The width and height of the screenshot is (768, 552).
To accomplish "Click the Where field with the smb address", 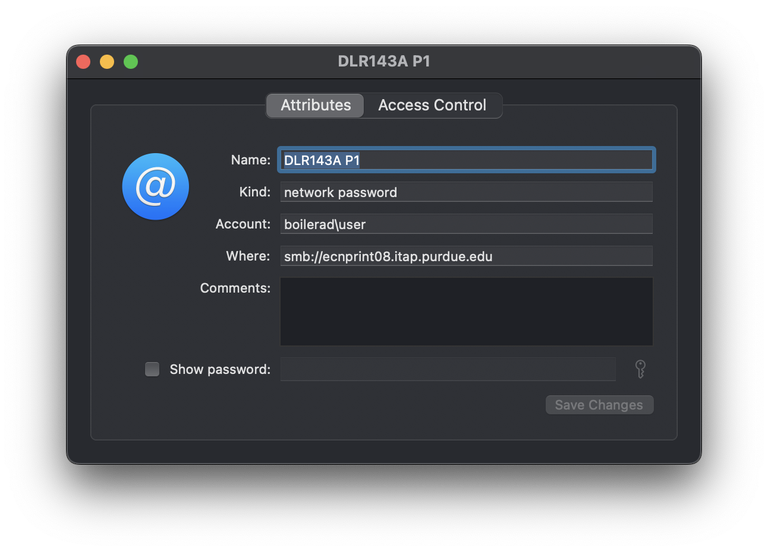I will (466, 256).
